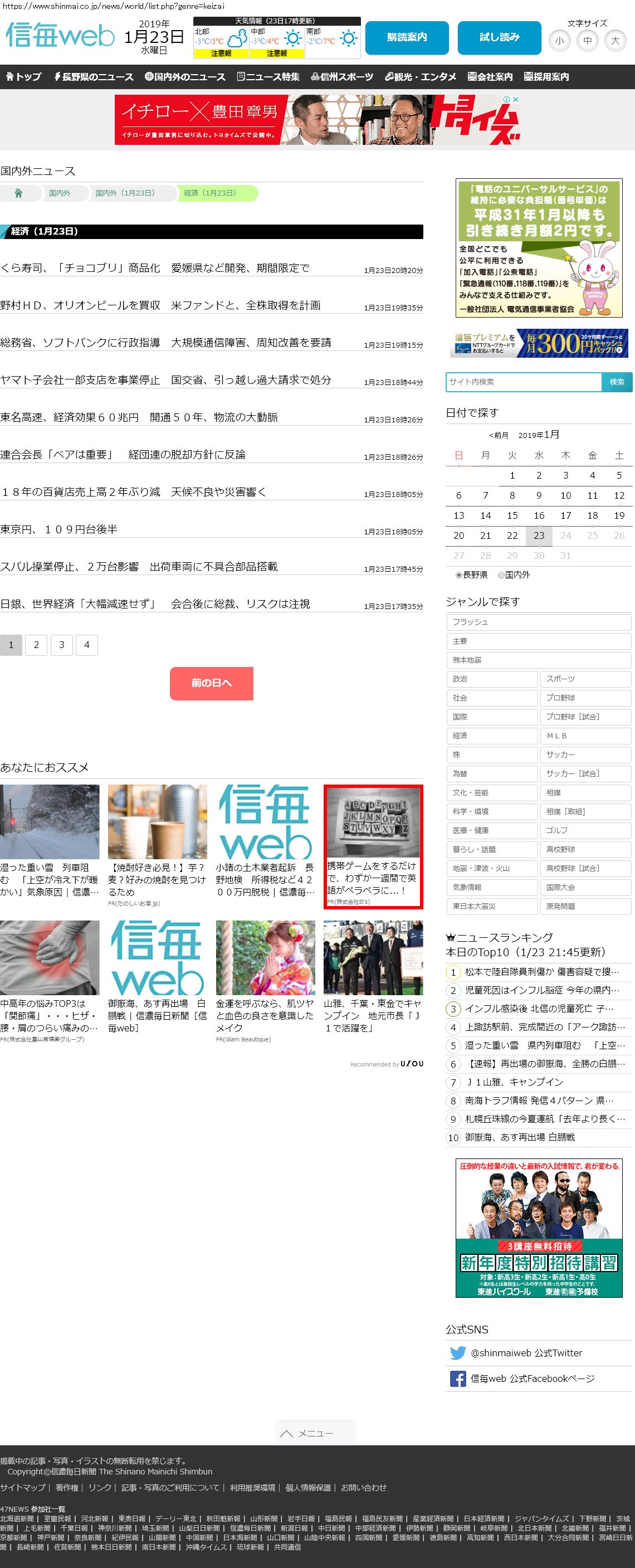Click the 信毎web site logo
The width and height of the screenshot is (635, 1568).
60,36
